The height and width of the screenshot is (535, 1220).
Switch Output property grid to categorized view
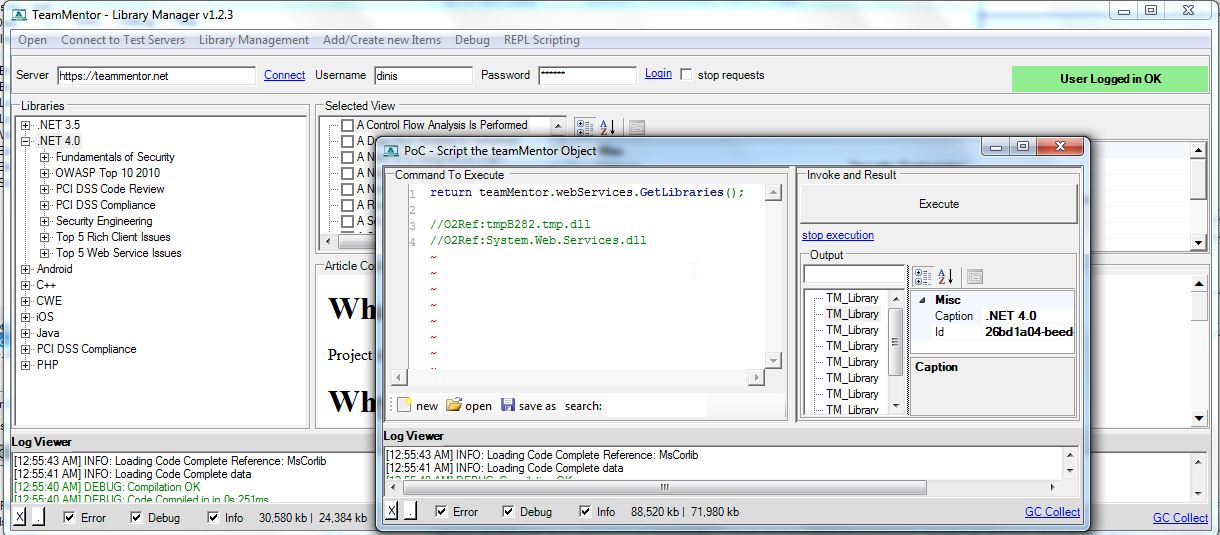point(923,276)
